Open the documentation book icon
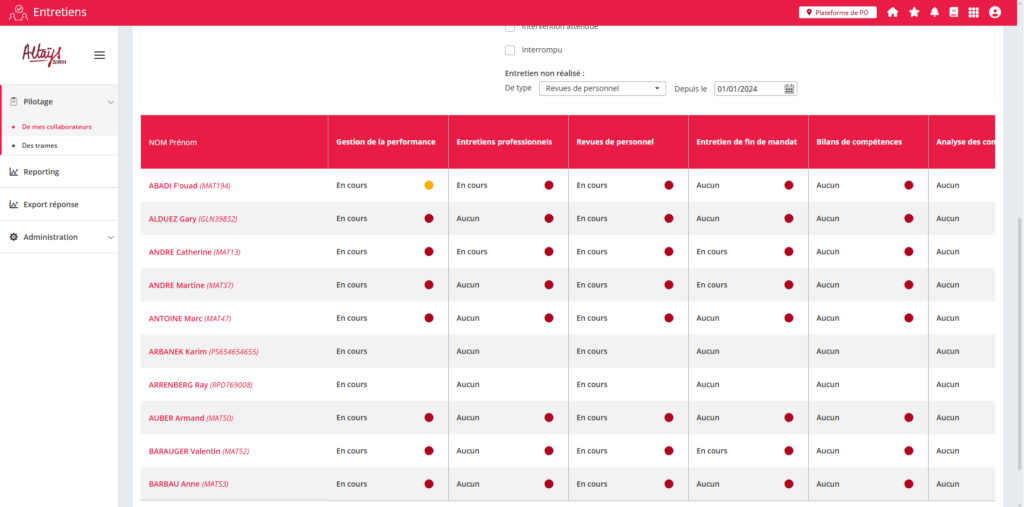This screenshot has width=1024, height=507. 953,12
